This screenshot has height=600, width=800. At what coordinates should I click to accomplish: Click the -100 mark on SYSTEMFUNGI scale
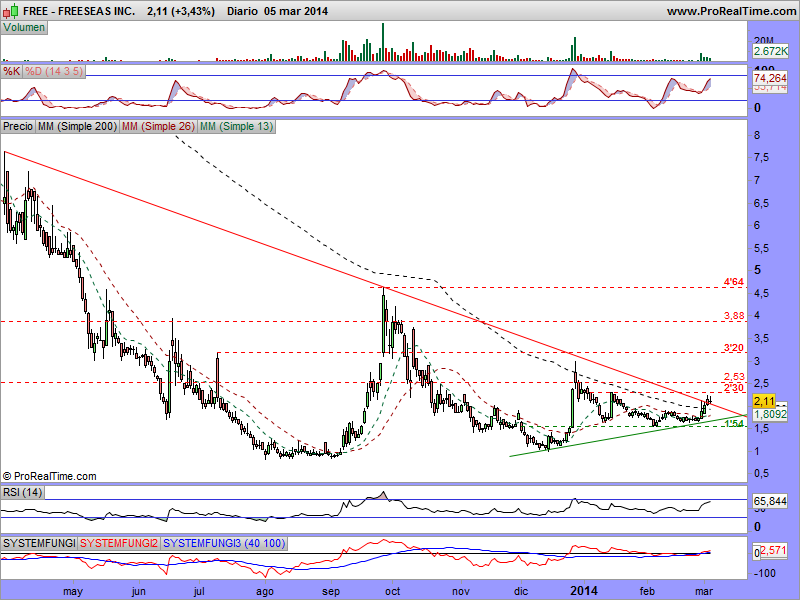[765, 573]
